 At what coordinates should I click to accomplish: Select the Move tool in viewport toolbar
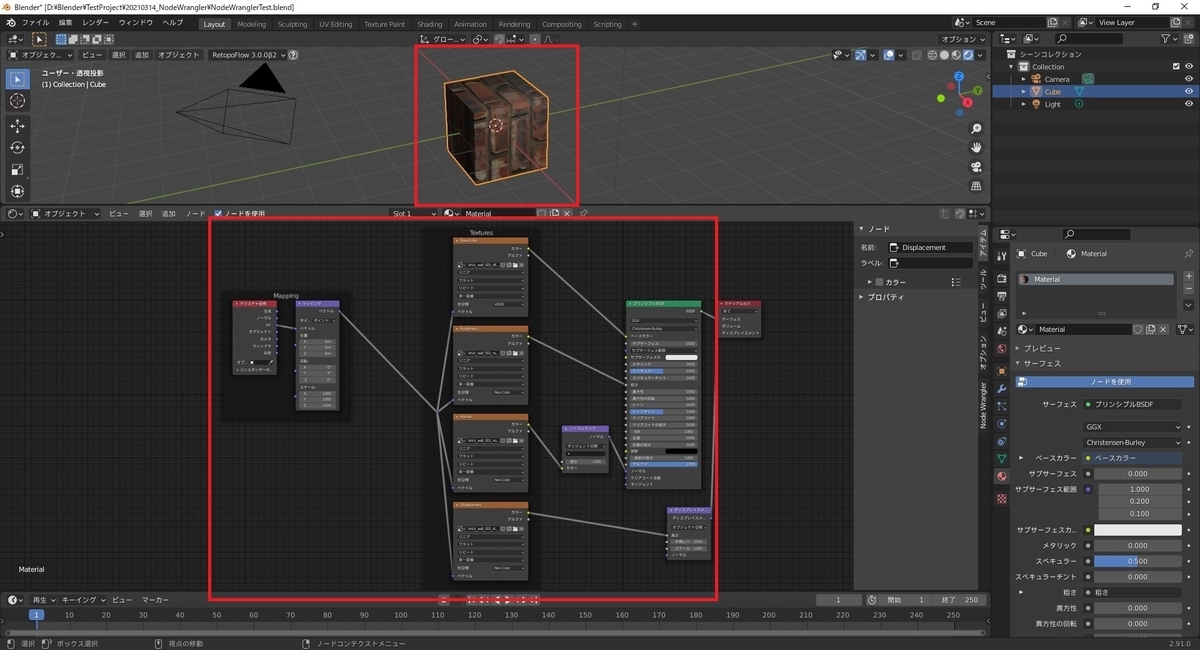(x=18, y=125)
